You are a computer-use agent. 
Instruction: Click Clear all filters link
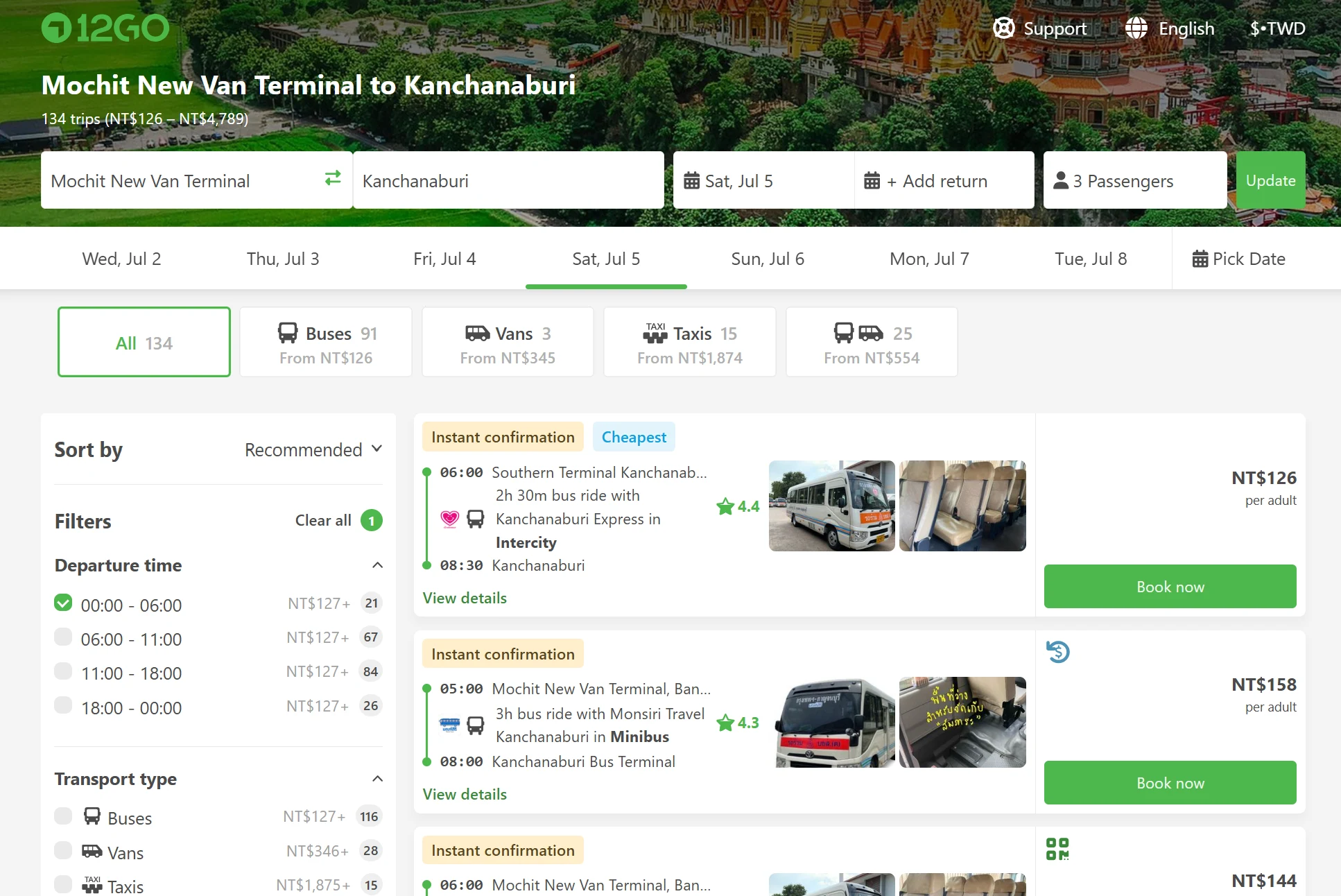click(x=323, y=520)
